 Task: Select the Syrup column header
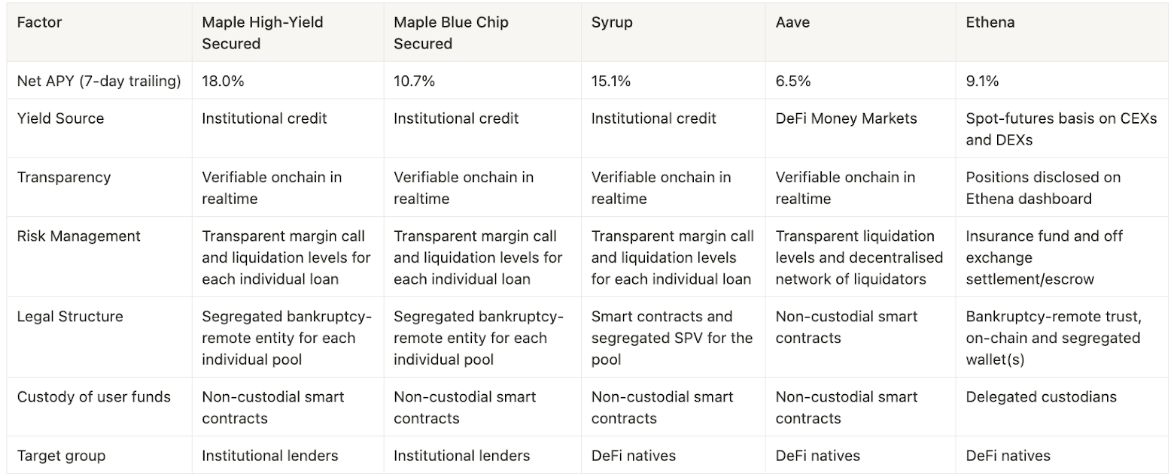[611, 22]
